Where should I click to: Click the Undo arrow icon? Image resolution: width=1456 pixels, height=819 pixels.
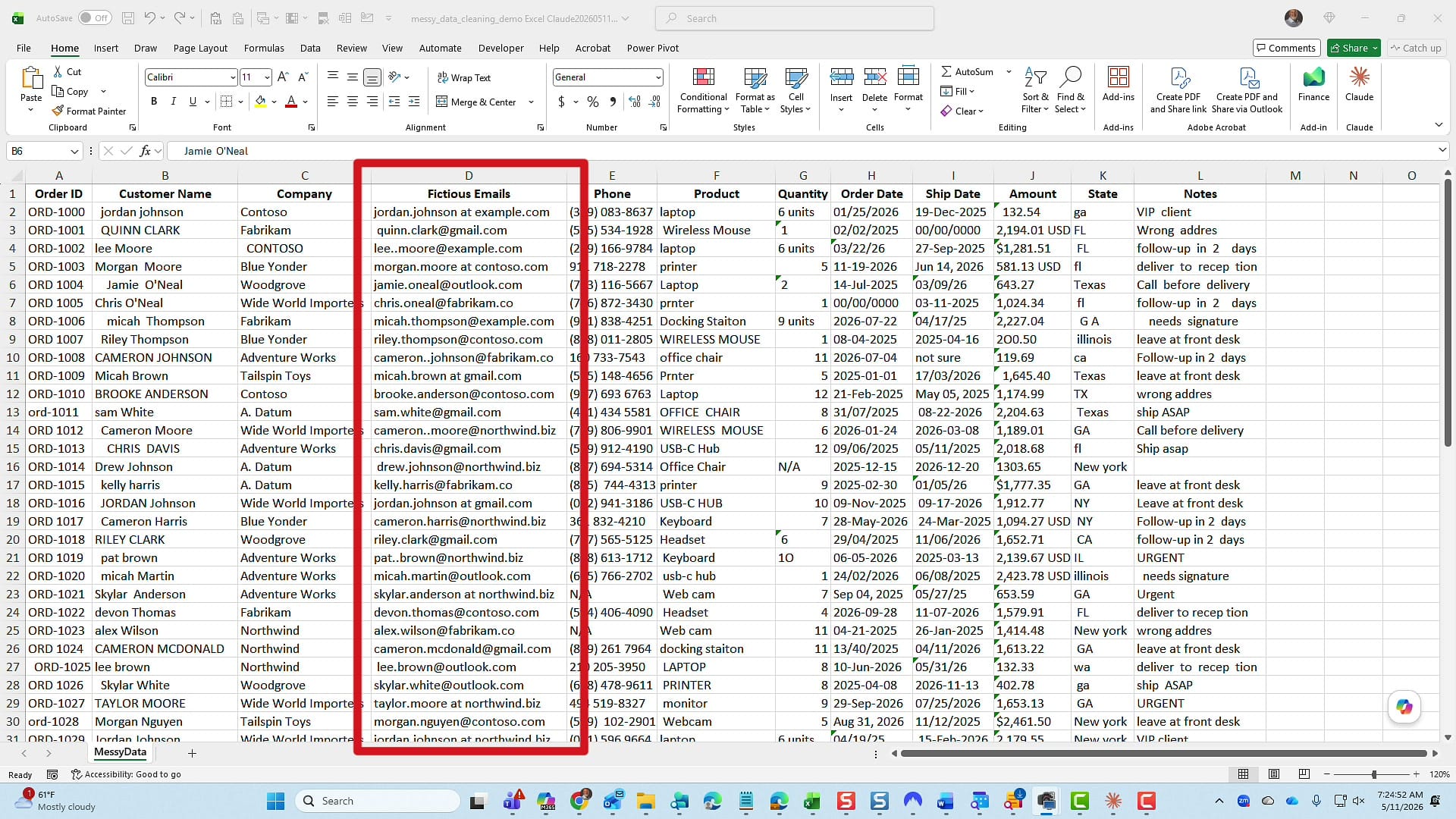[149, 17]
